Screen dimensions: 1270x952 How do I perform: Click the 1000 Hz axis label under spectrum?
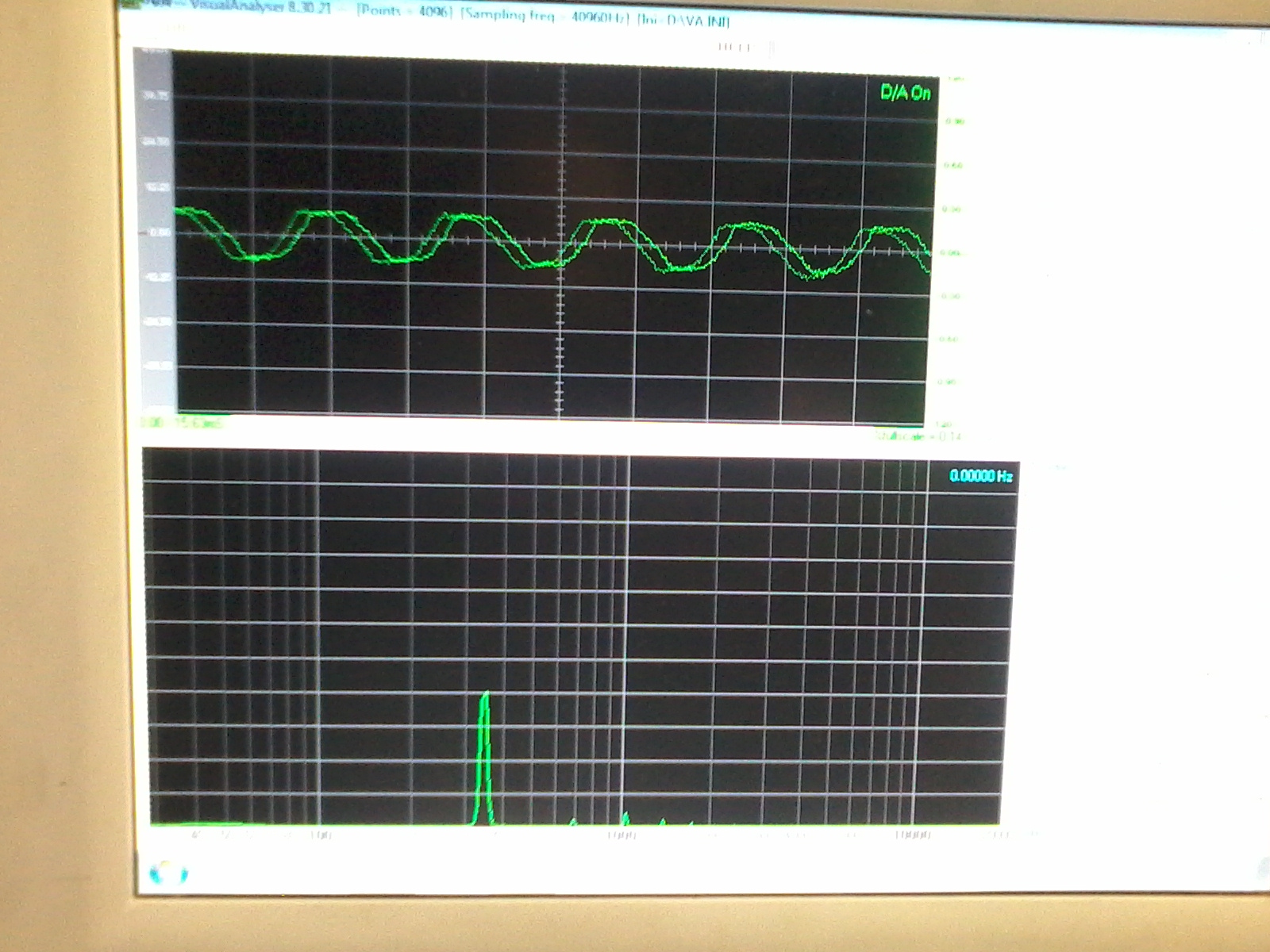[x=622, y=835]
